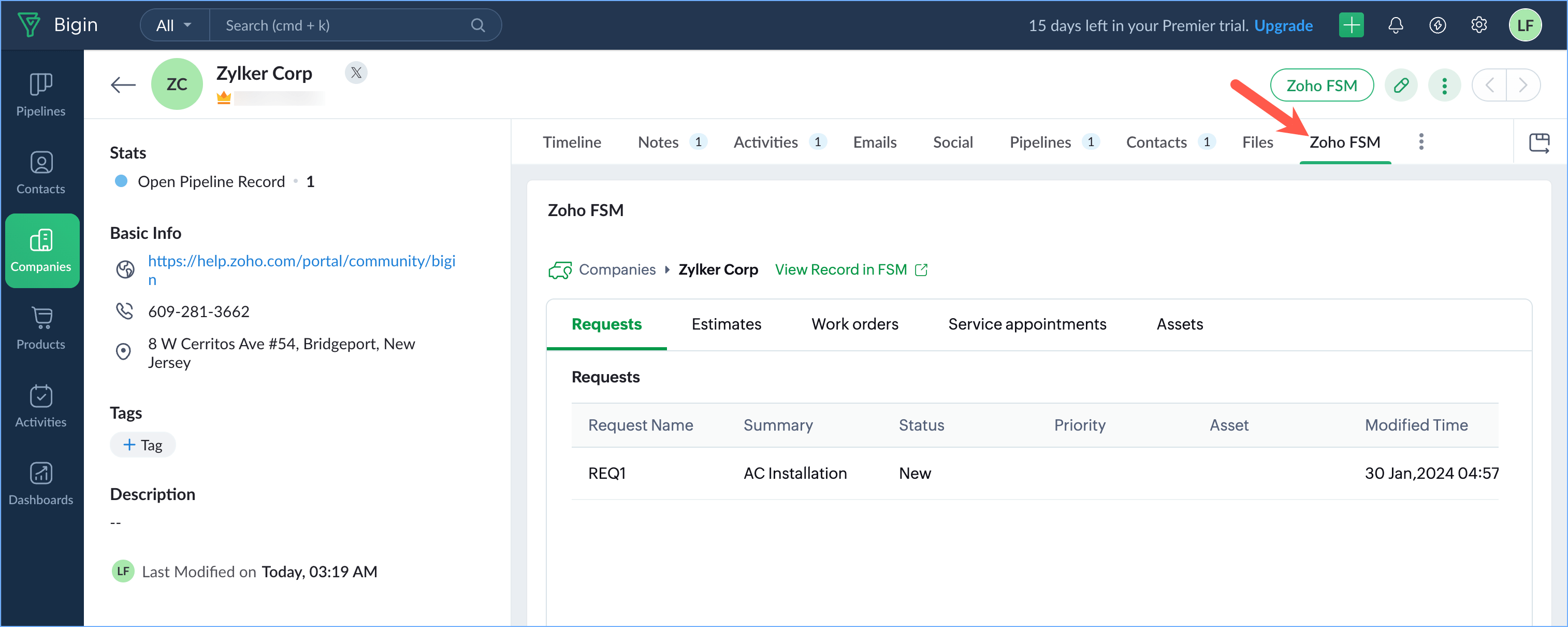Image resolution: width=1568 pixels, height=627 pixels.
Task: Click the 30 Jan,2024 04:57 cell
Action: (x=1432, y=473)
